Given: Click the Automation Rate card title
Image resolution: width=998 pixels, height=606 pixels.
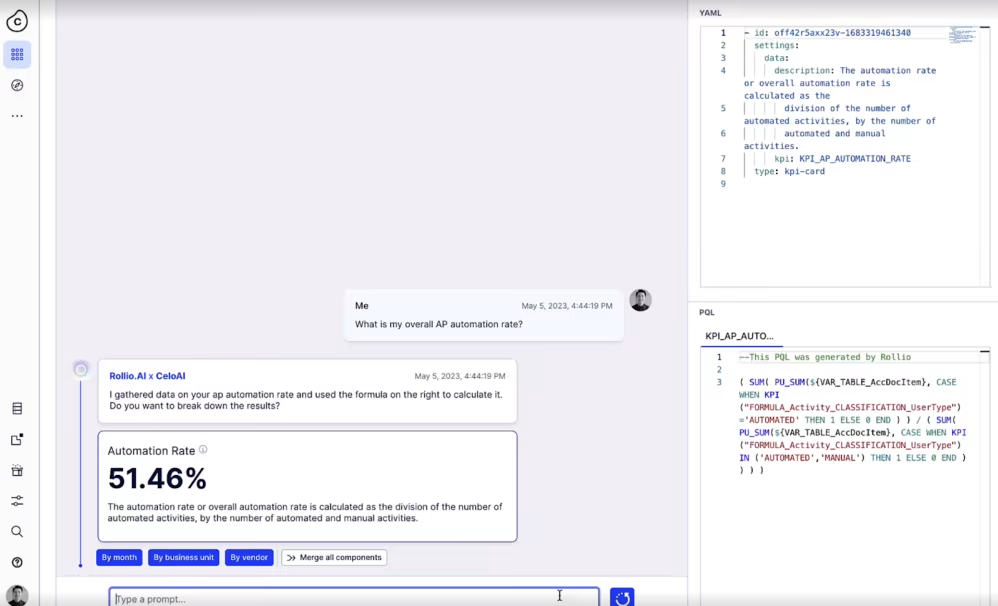Looking at the screenshot, I should 151,451.
